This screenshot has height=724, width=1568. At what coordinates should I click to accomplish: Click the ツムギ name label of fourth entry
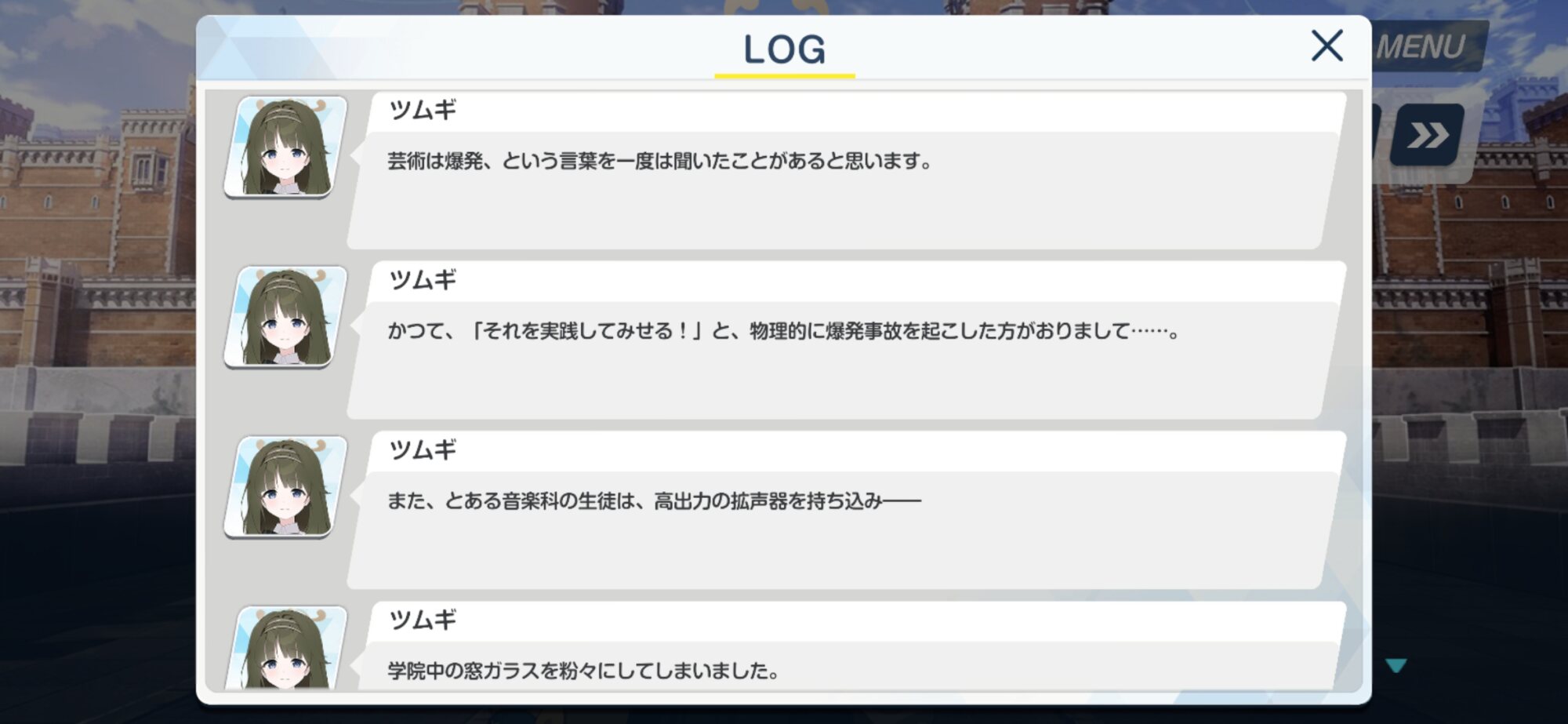point(423,620)
